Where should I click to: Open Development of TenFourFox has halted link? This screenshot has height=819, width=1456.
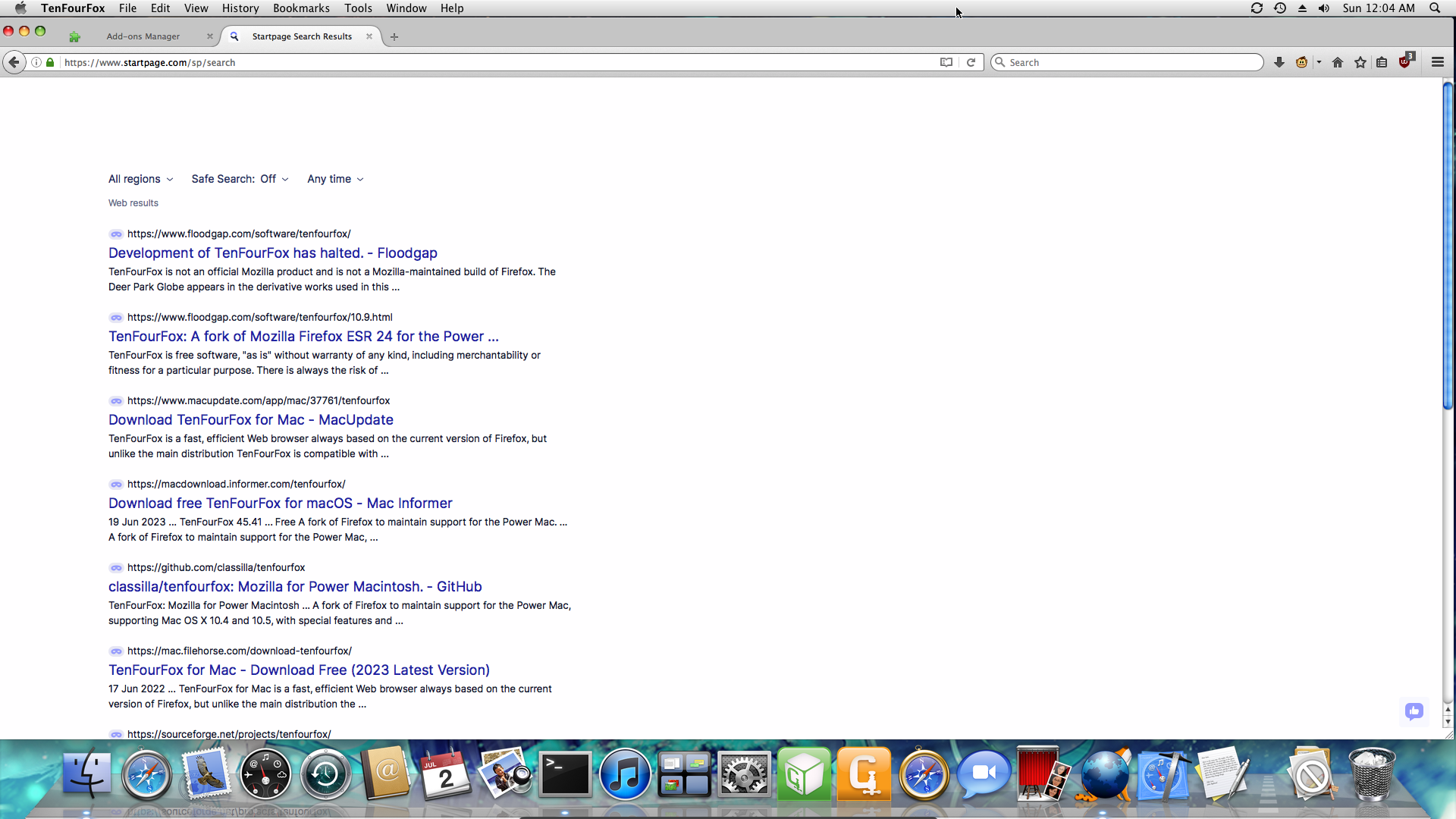pos(273,253)
